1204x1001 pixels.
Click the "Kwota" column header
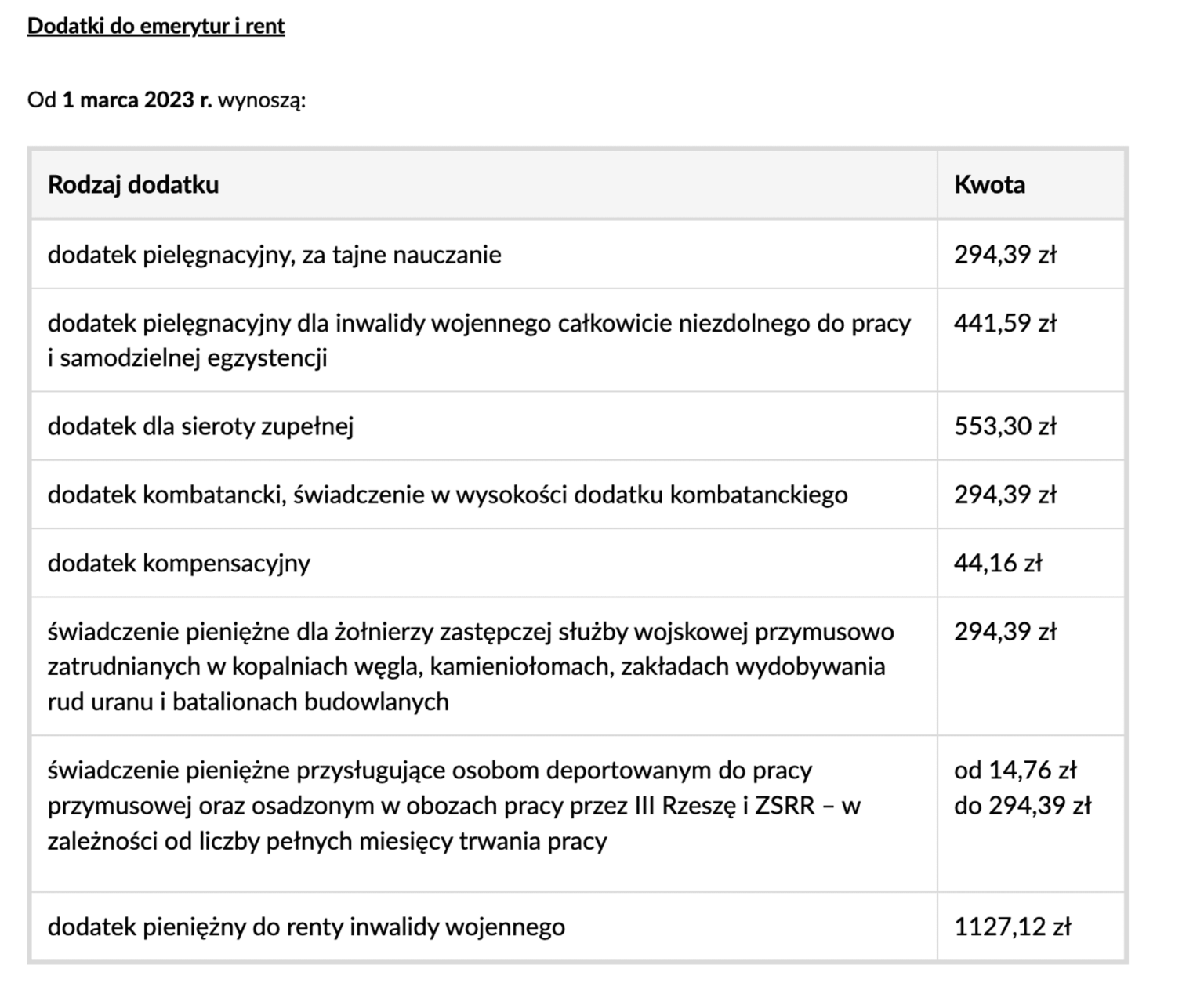tap(989, 184)
